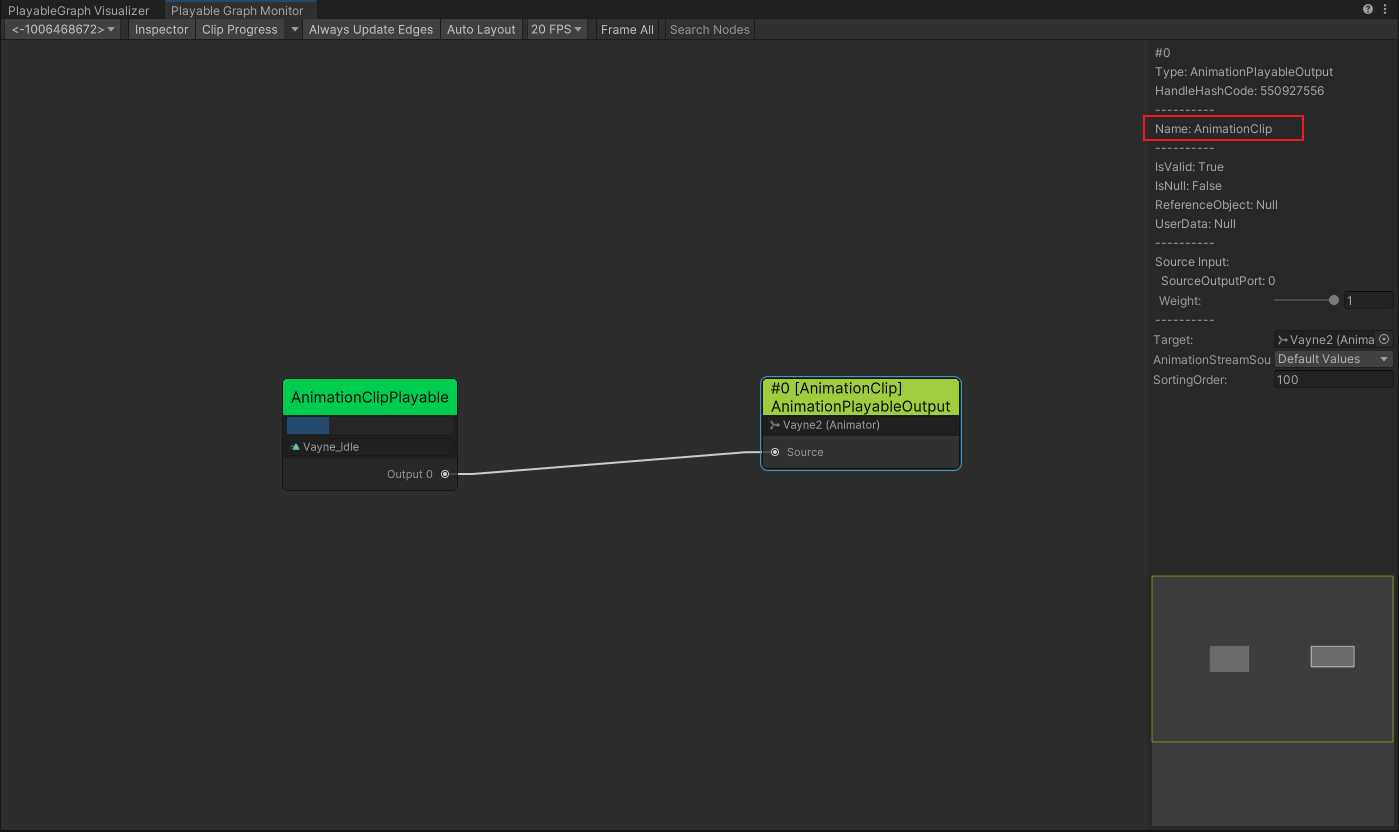Click the Search Nodes input field
Screen dimensions: 1399x832
(x=710, y=29)
